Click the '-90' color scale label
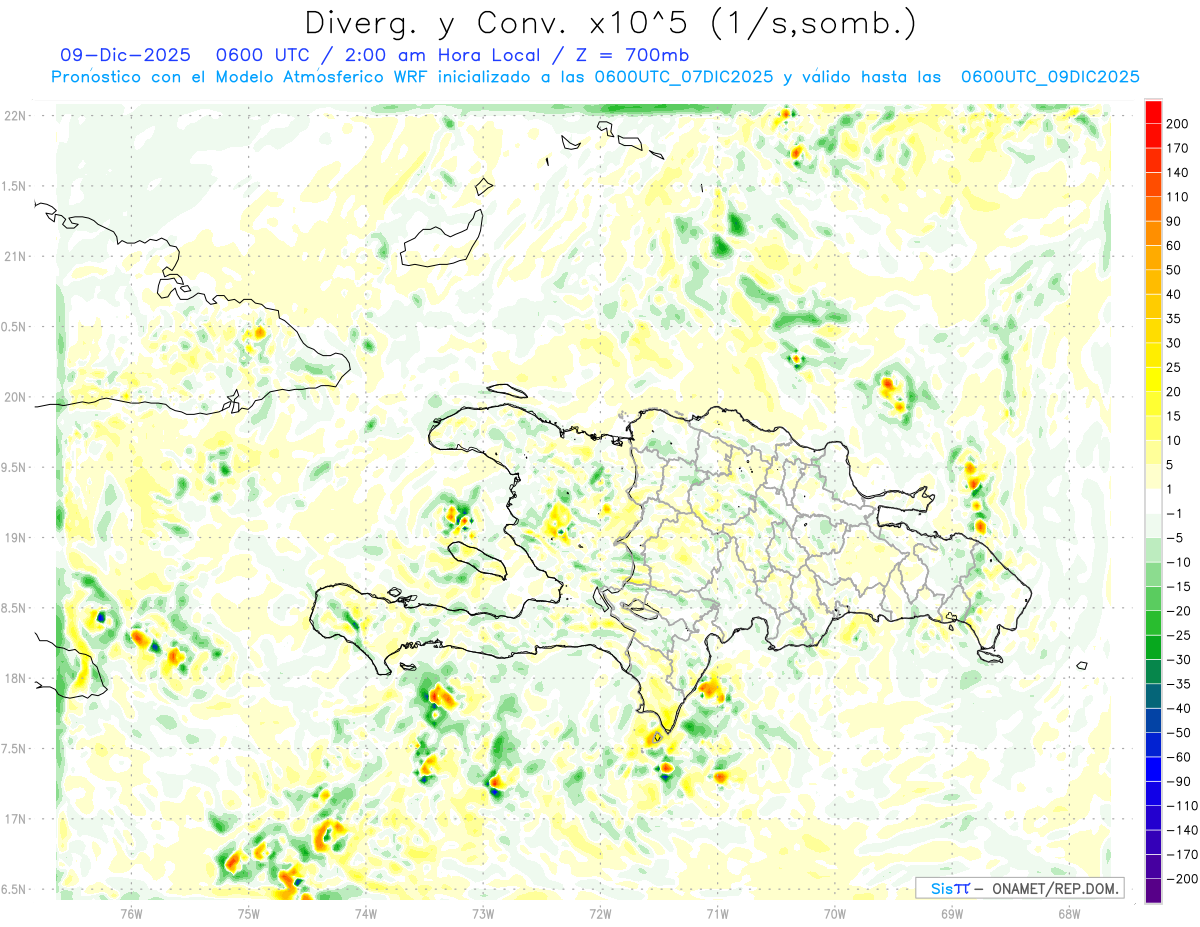Screen dimensions: 1200x927 (1176, 782)
